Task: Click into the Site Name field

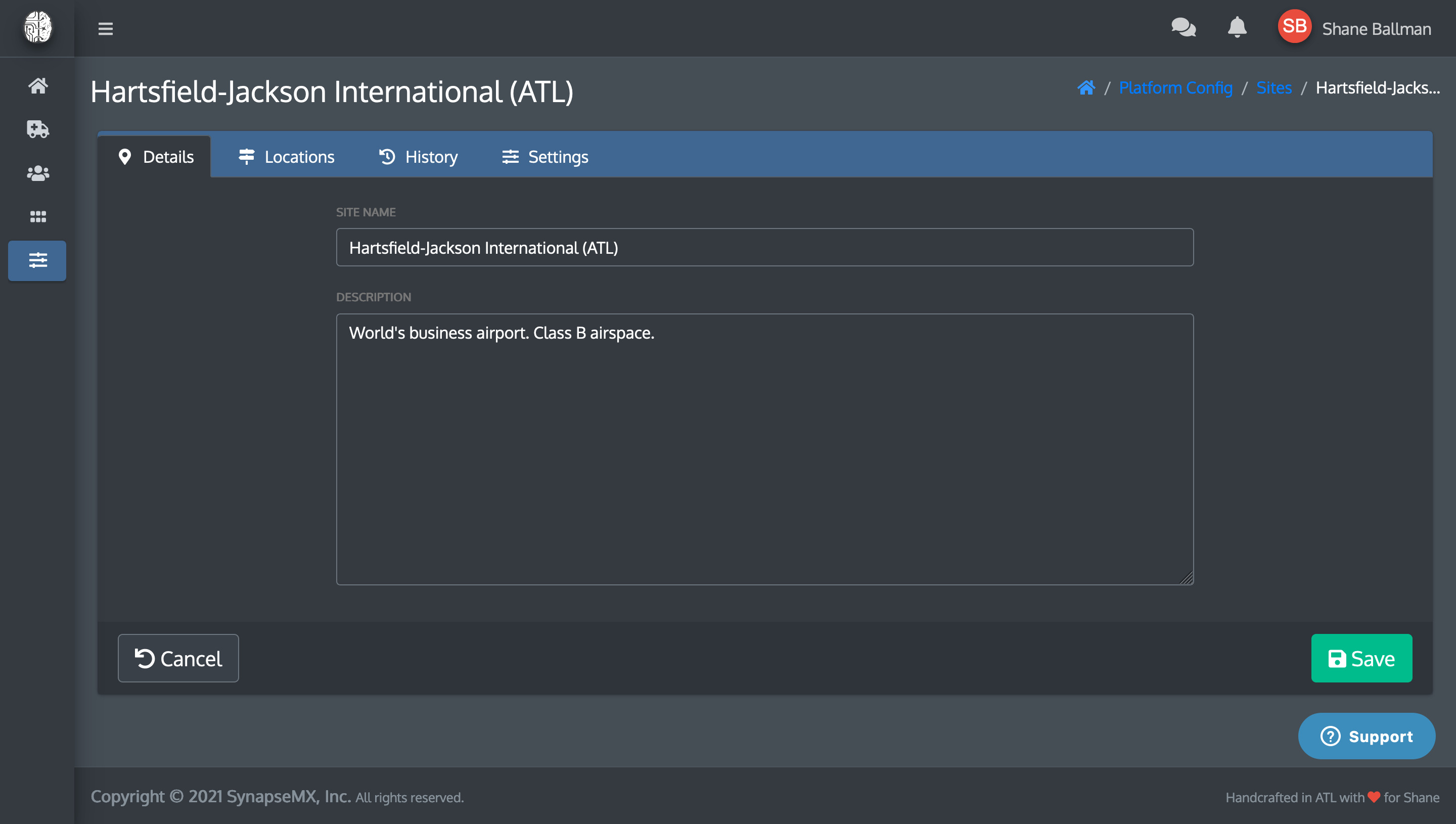Action: coord(764,247)
